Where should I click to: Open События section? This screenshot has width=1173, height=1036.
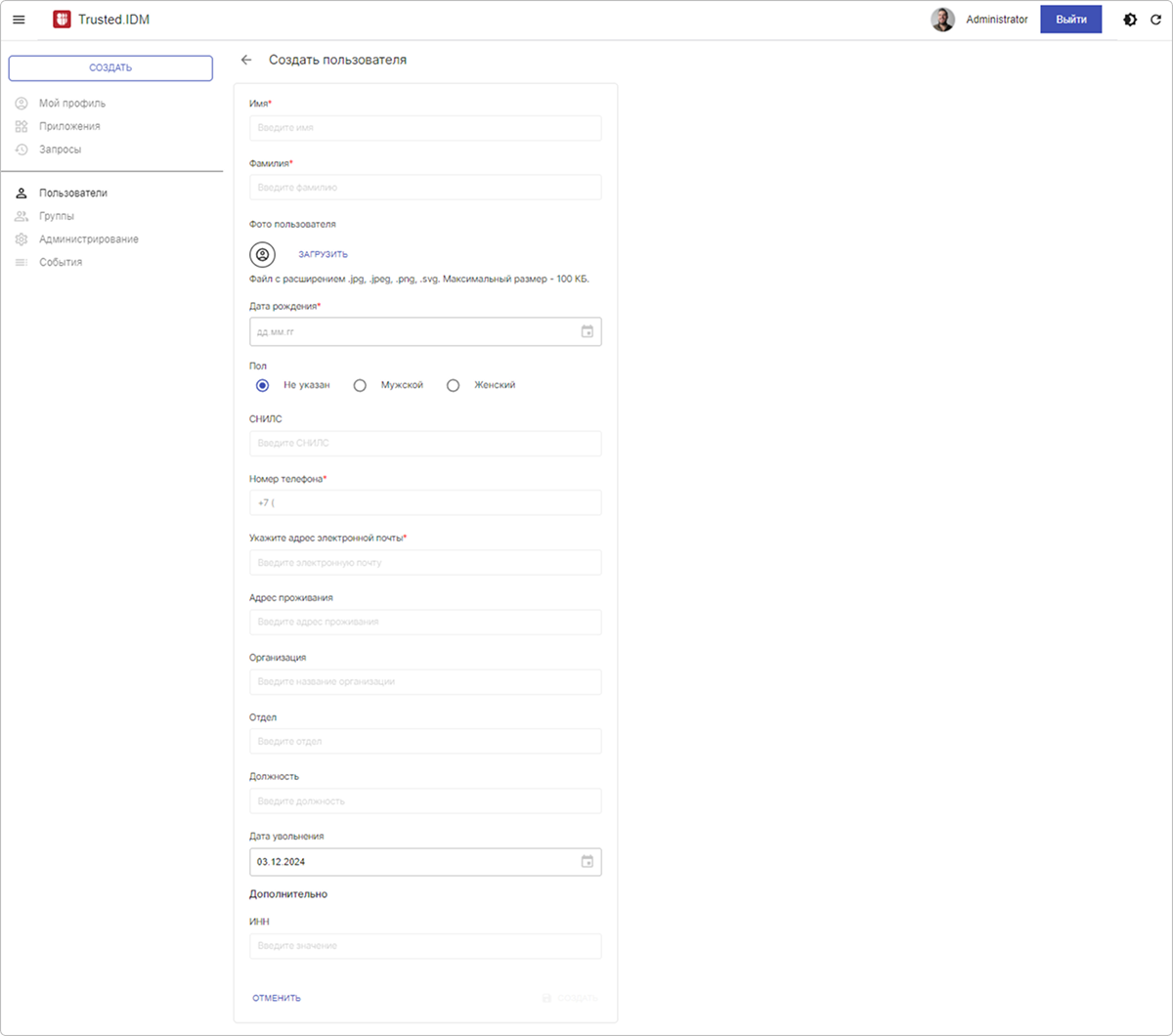61,262
